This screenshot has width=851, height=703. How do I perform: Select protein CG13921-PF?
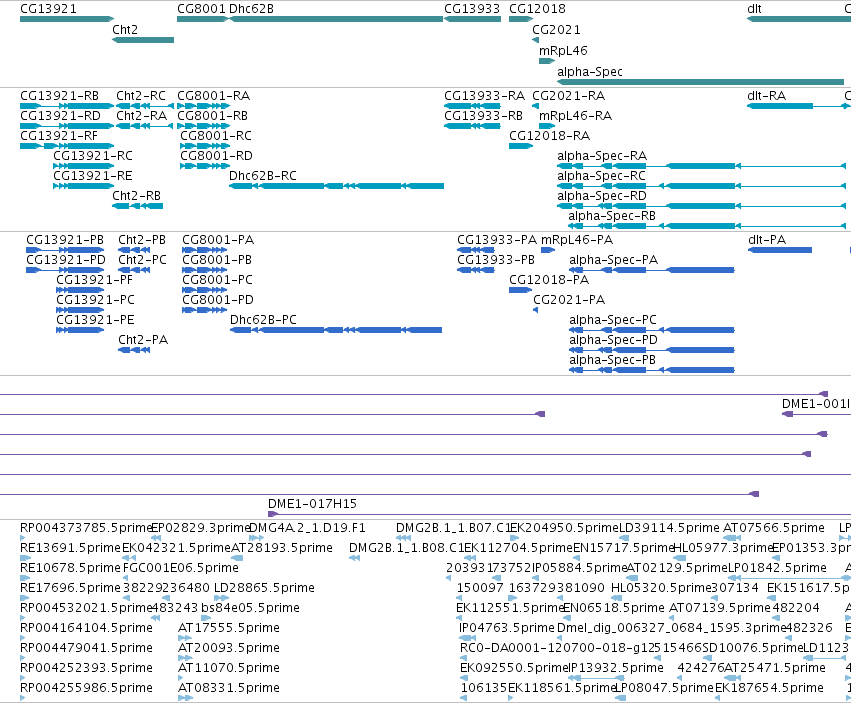click(x=80, y=290)
